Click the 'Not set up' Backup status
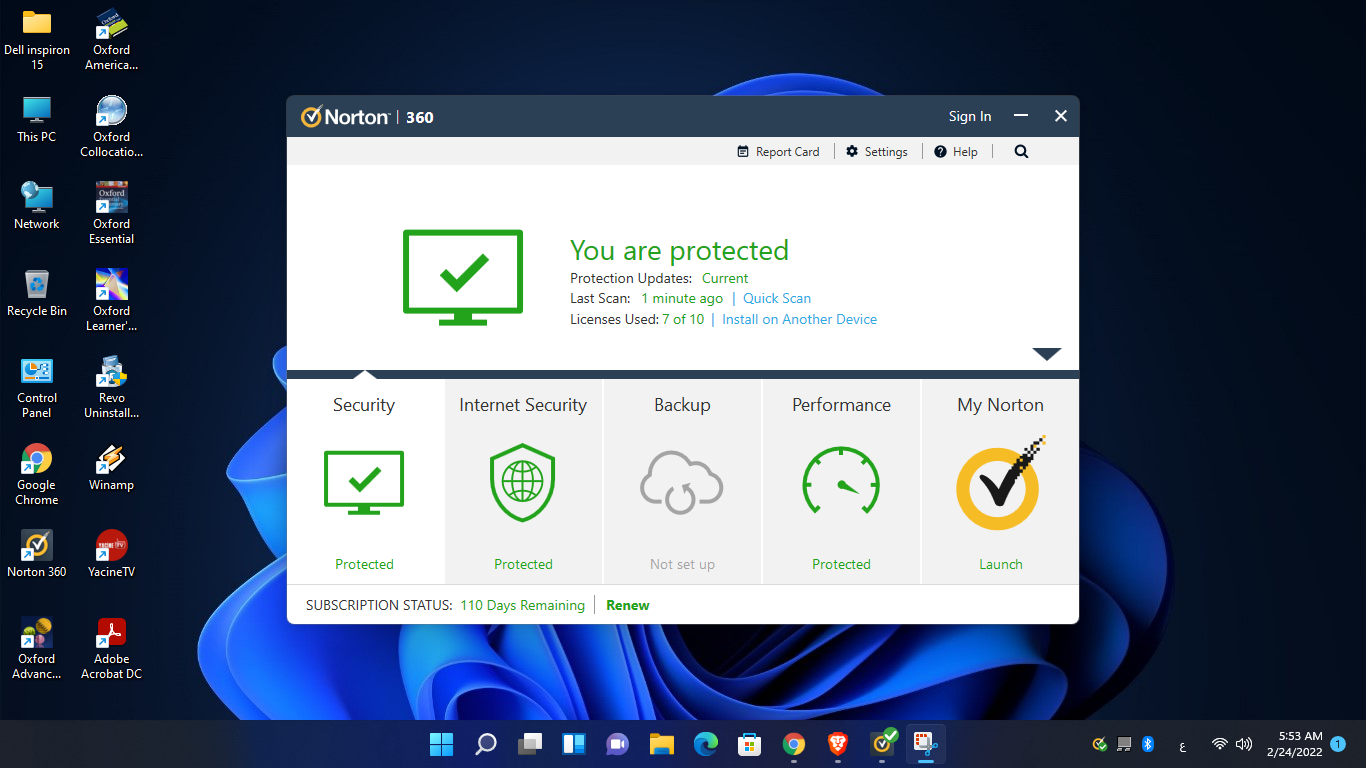1366x768 pixels. tap(682, 564)
